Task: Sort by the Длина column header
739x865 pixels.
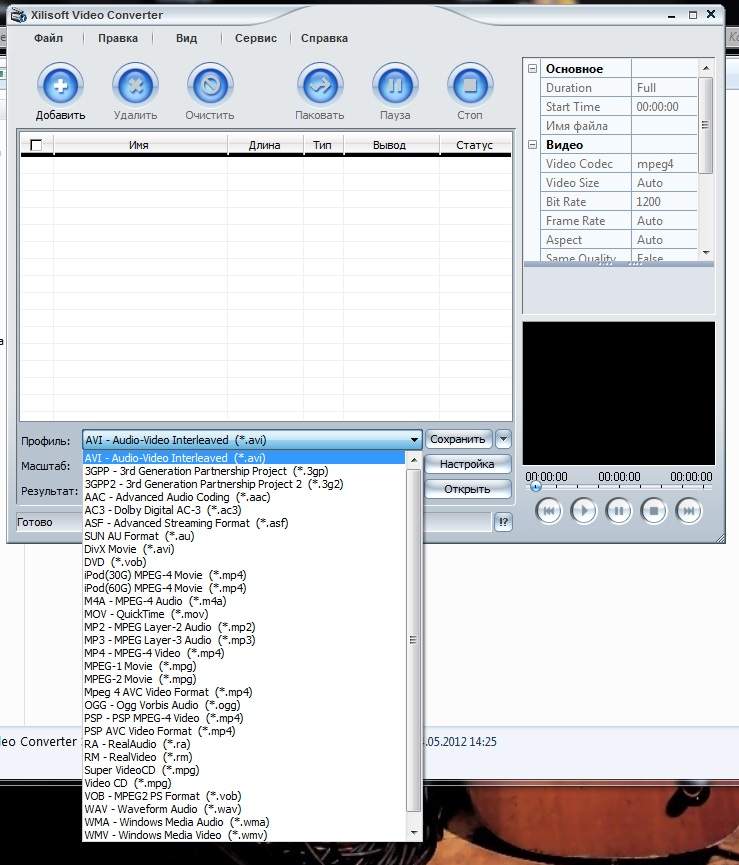Action: pos(265,145)
